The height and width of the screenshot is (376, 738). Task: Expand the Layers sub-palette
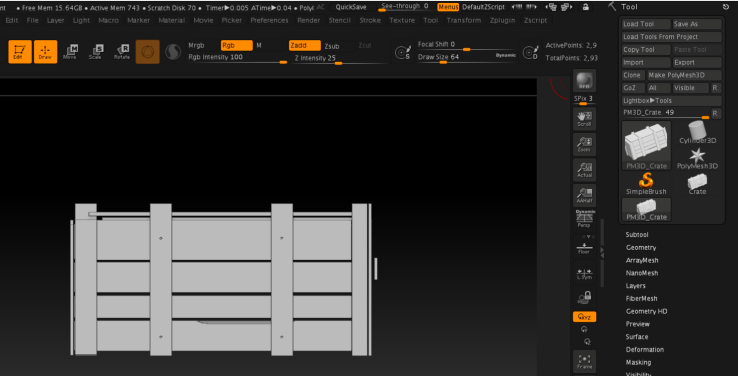635,286
